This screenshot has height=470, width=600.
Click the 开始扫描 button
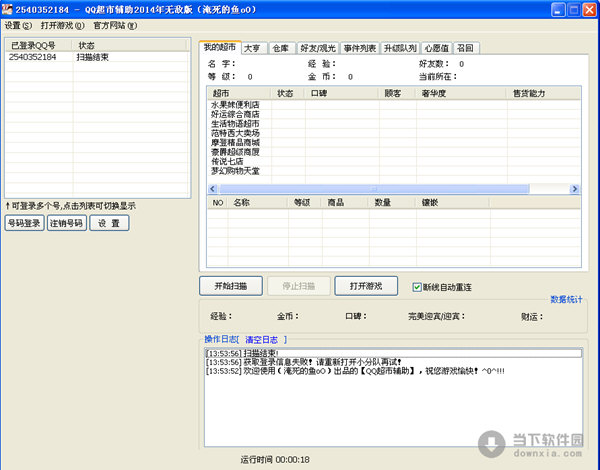(x=231, y=286)
